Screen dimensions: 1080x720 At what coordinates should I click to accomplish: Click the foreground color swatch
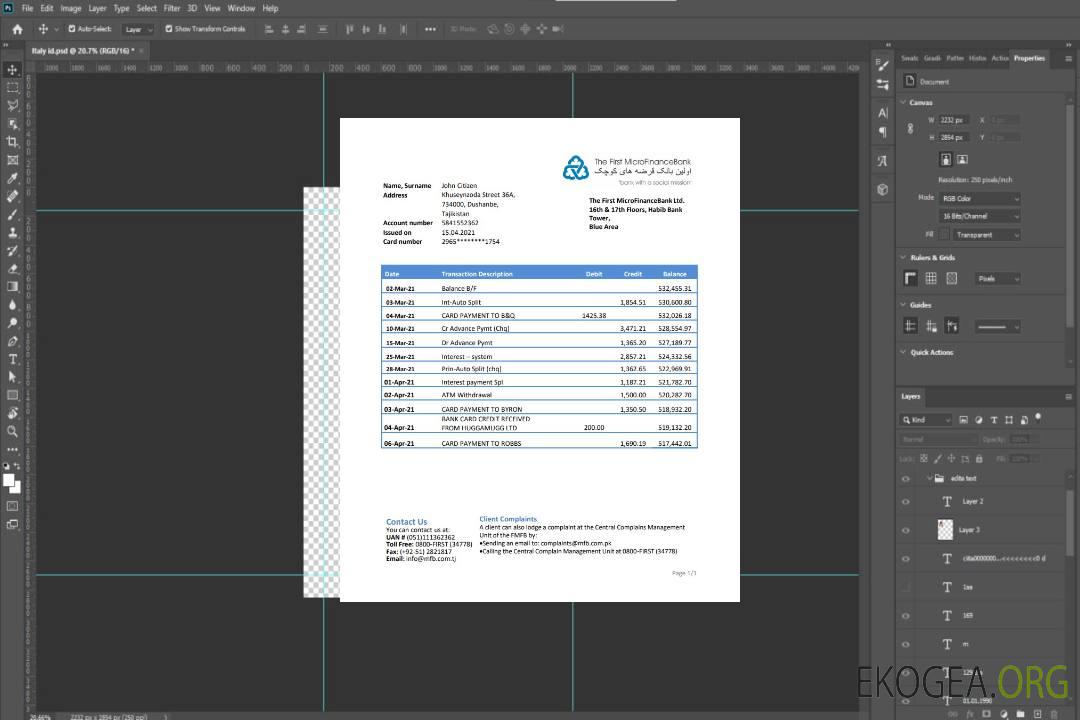click(x=9, y=480)
